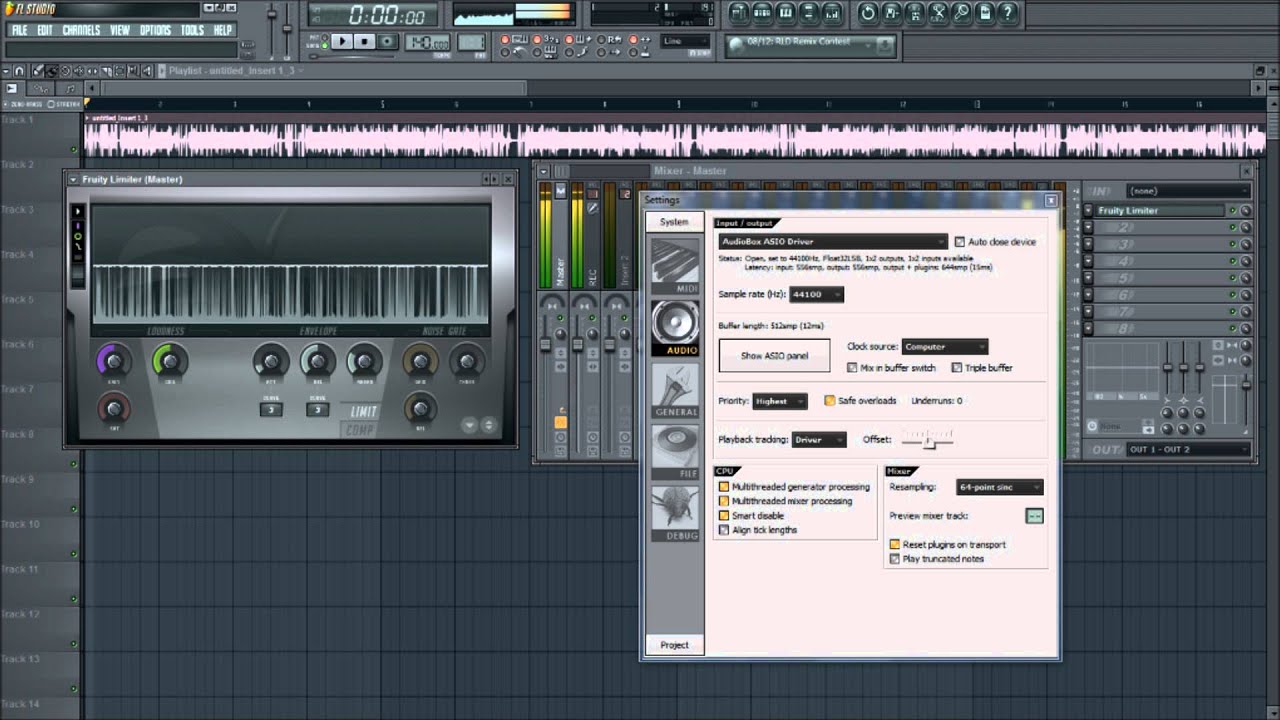Open the DEBUG settings page icon
Screen dimensions: 1280x720
click(x=675, y=514)
